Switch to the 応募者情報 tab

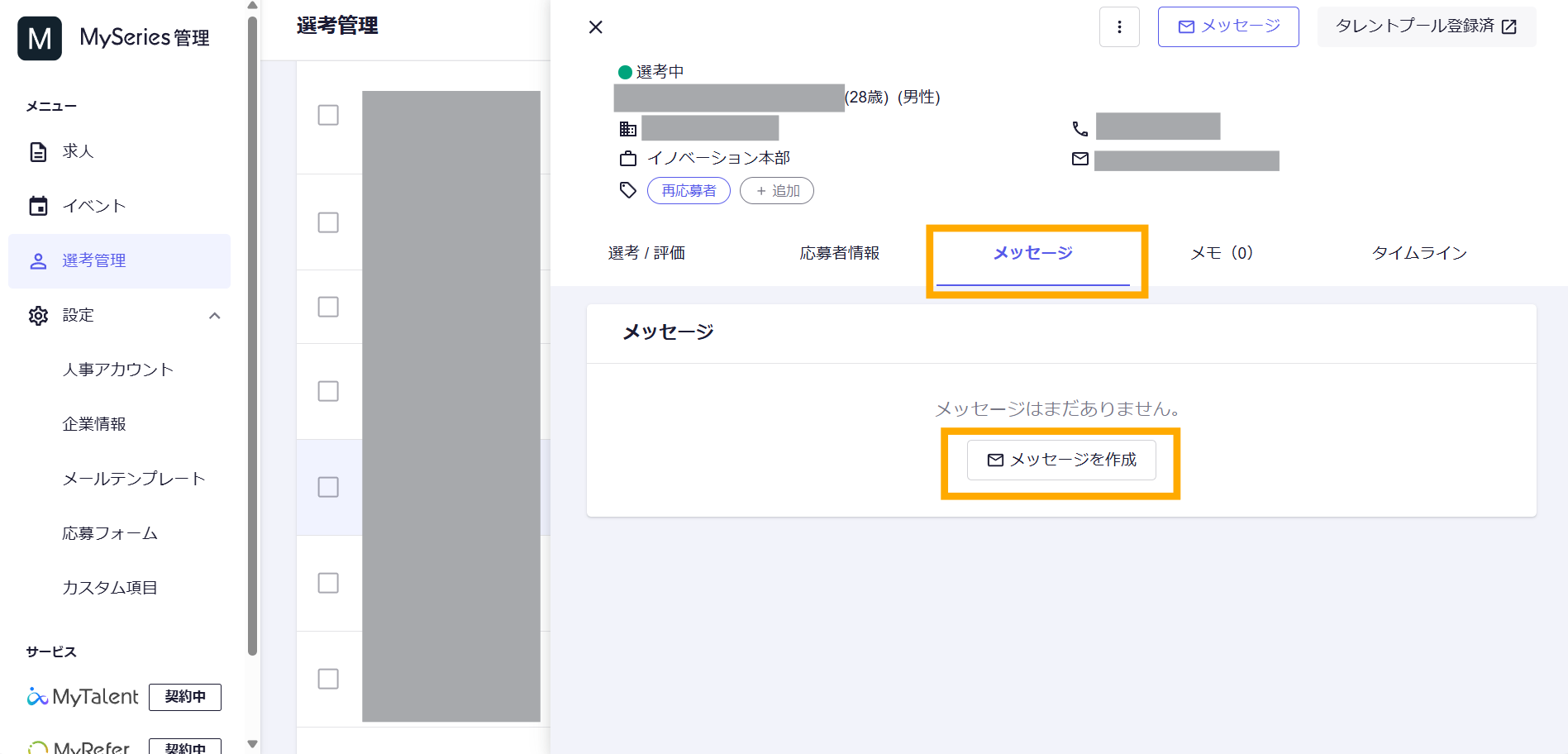click(x=839, y=253)
